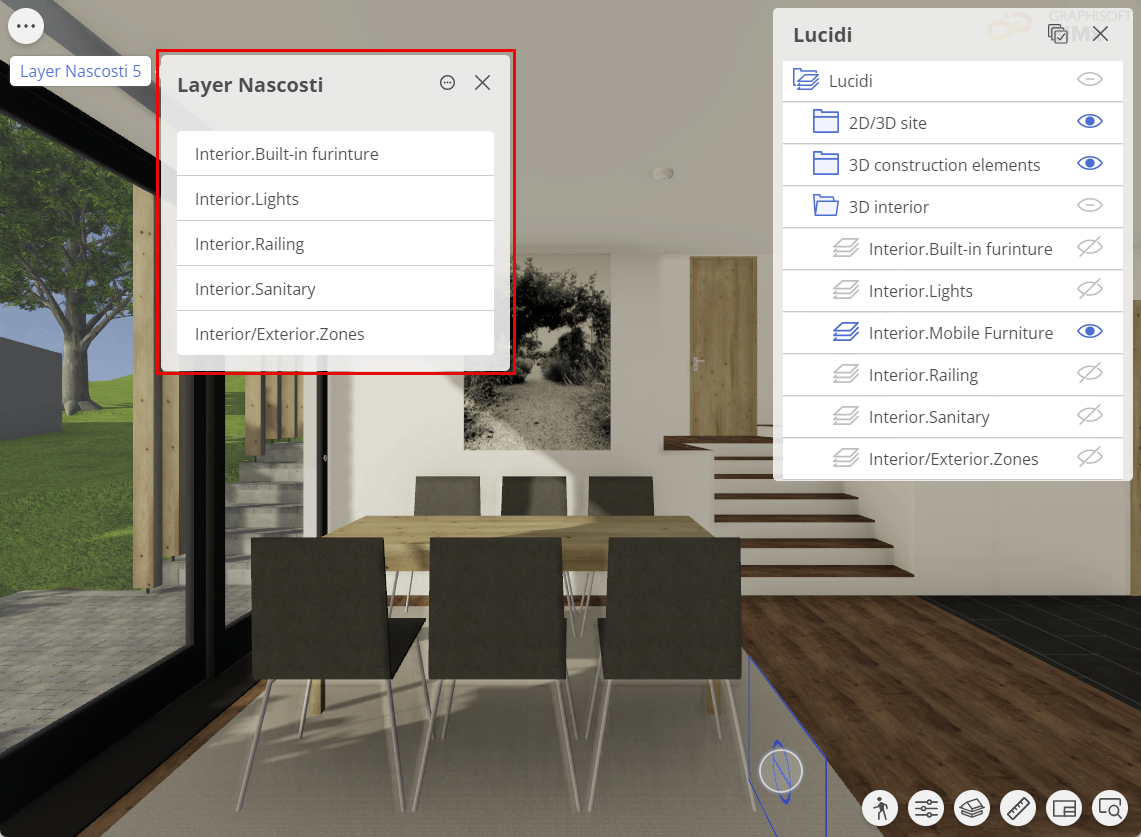Viewport: 1141px width, 837px height.
Task: Show the Interior.Sanitary layer in Lucidi
Action: [x=1089, y=416]
